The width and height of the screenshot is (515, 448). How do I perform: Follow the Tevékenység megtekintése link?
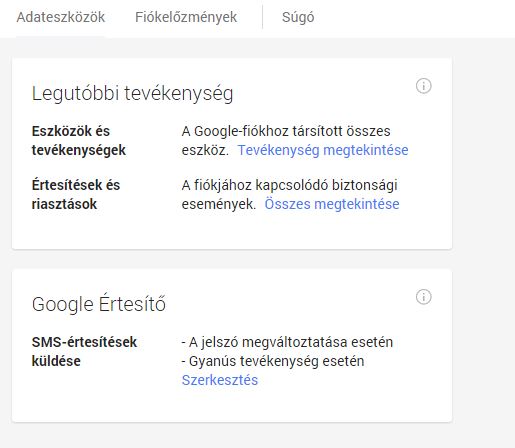[323, 150]
